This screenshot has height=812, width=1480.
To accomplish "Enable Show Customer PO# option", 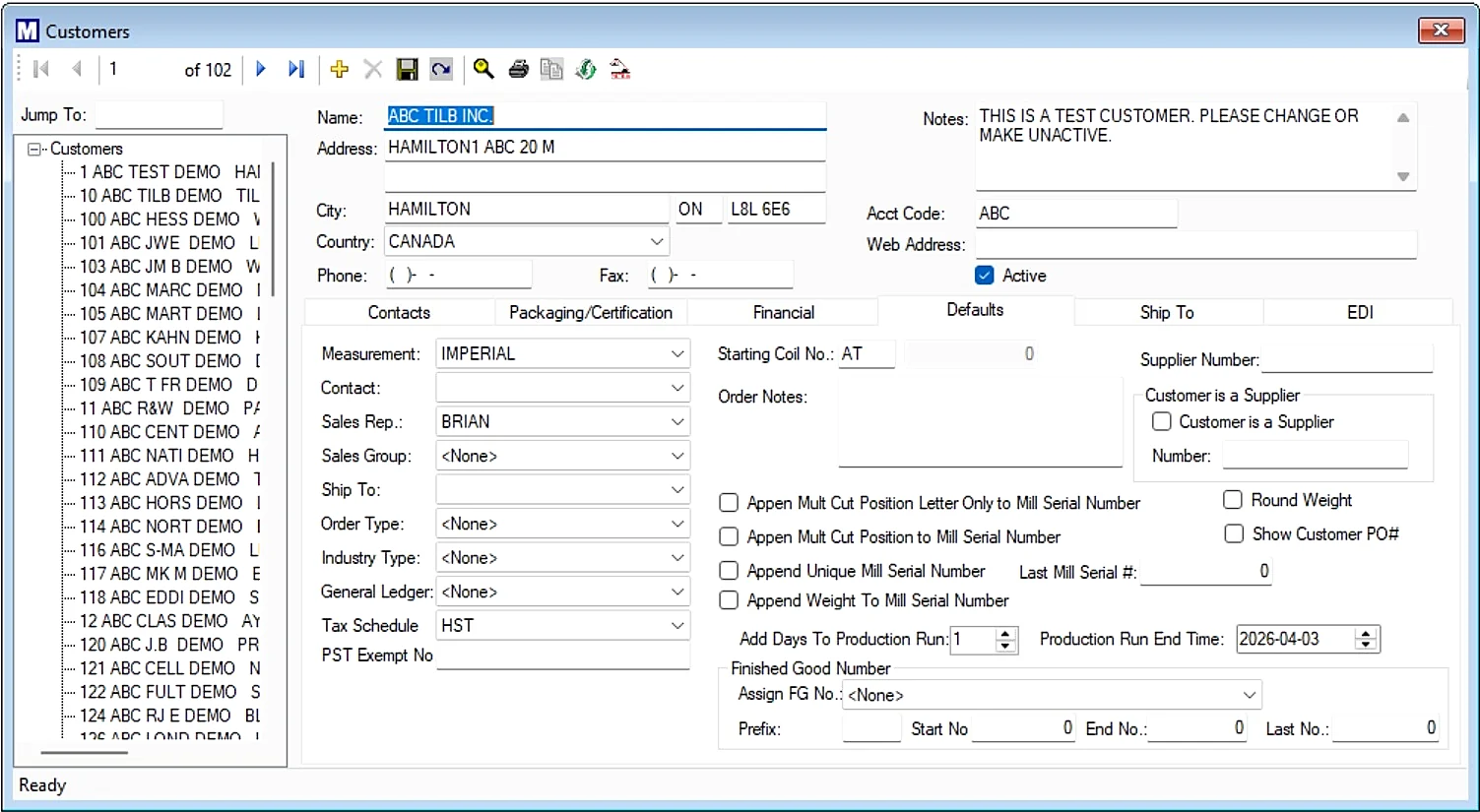I will pos(1234,533).
